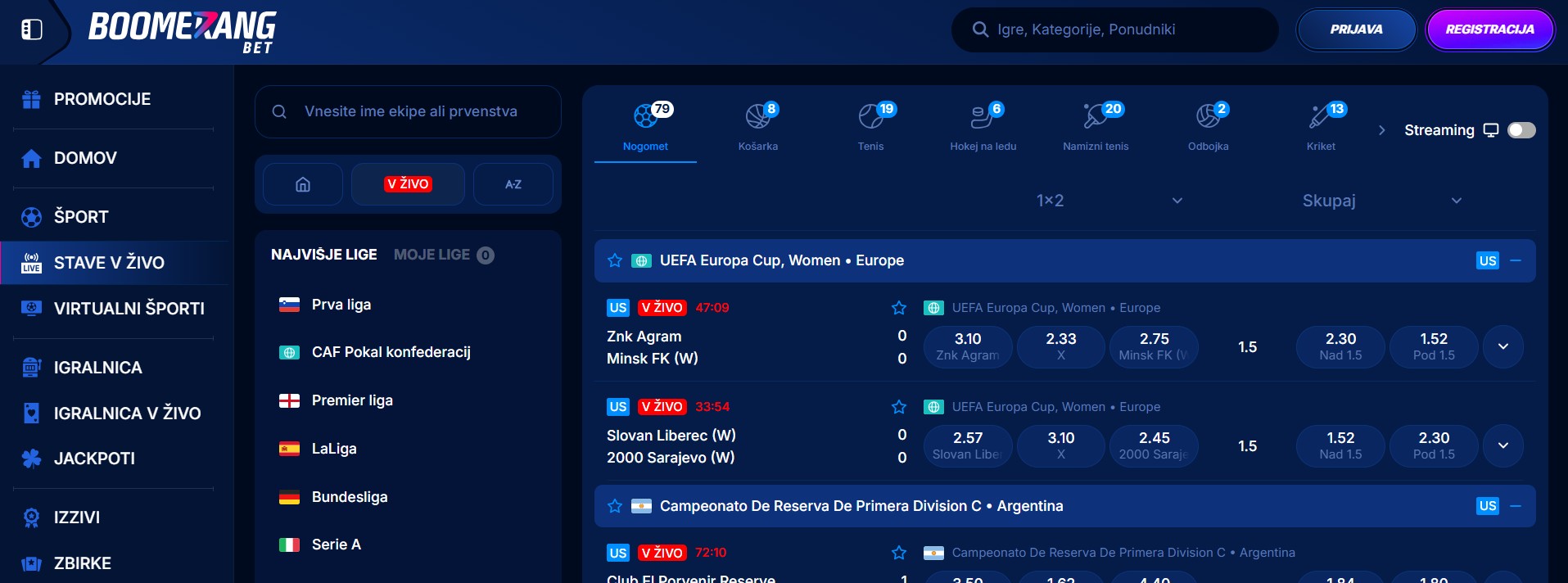Viewport: 1568px width, 583px height.
Task: Collapse the sidebar with the panel icon
Action: coord(31,29)
